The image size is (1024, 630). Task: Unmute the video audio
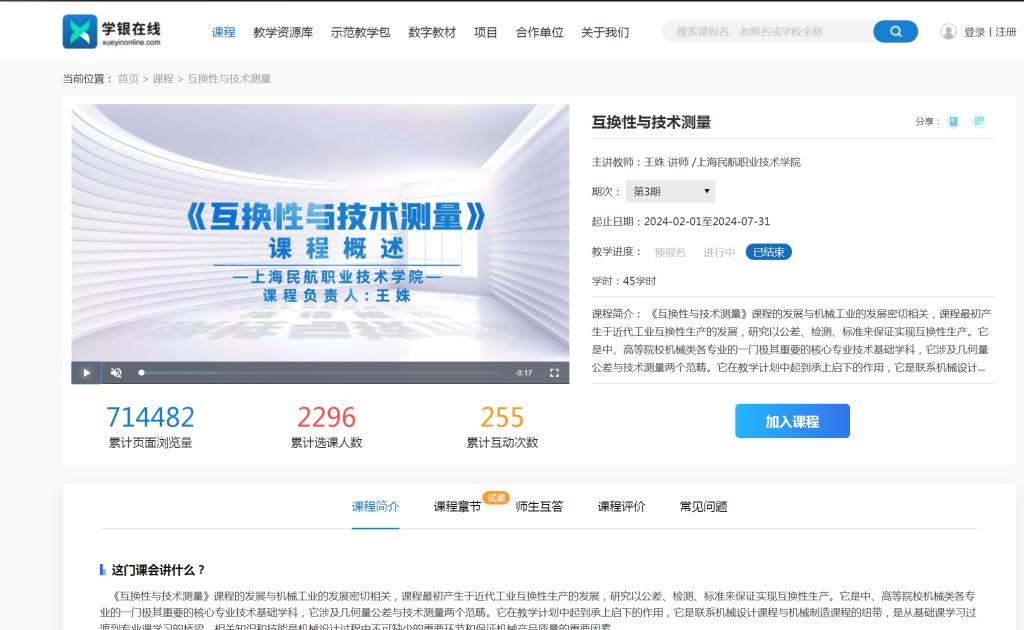coord(116,373)
